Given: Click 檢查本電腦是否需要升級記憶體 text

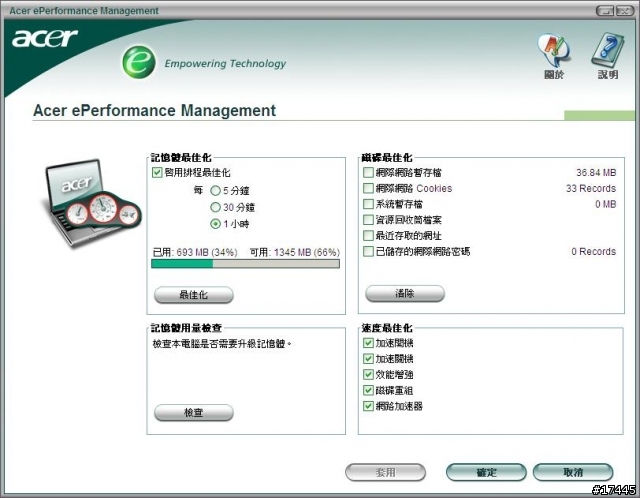Looking at the screenshot, I should click(222, 344).
